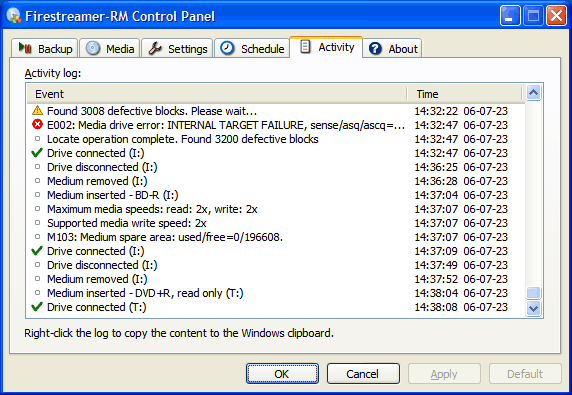Click the time '14:32:22 06-07-23'
This screenshot has width=572, height=395.
(461, 111)
